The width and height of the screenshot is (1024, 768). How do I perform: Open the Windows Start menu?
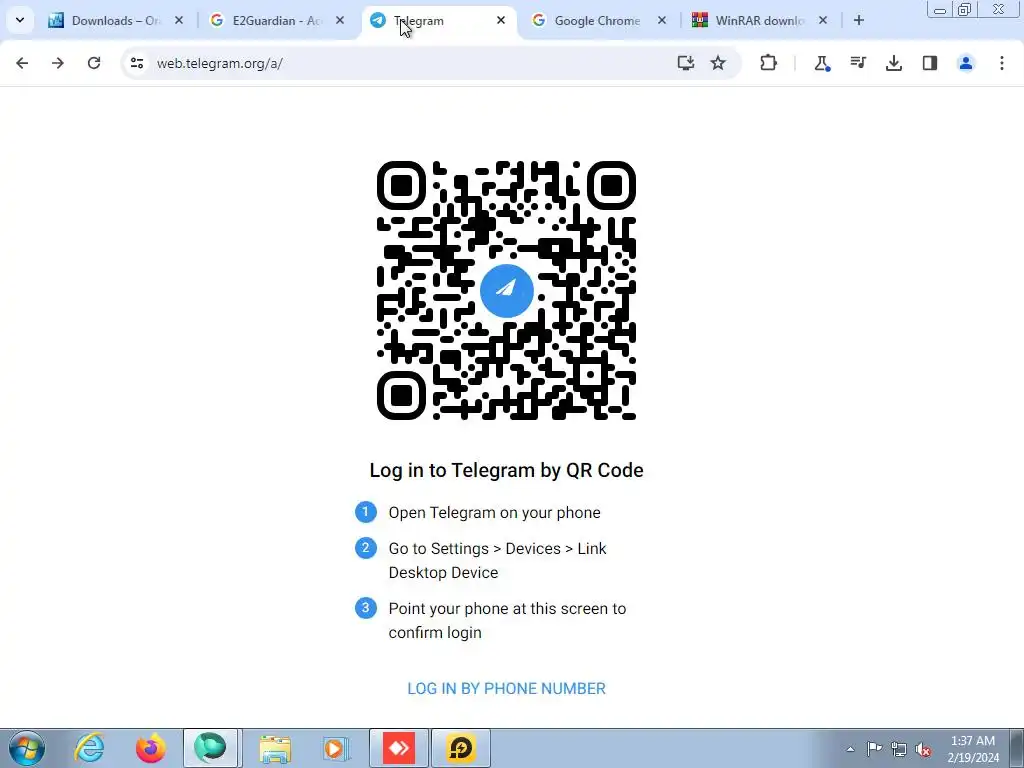[27, 748]
